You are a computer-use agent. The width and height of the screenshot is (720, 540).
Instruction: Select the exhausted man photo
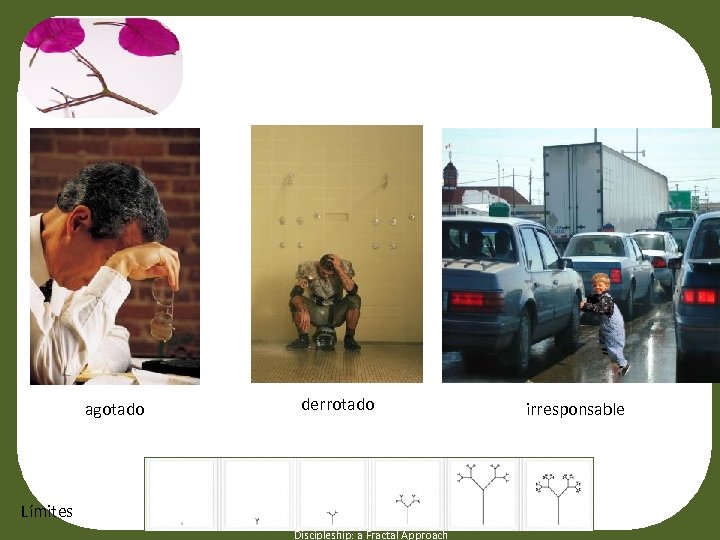click(115, 256)
